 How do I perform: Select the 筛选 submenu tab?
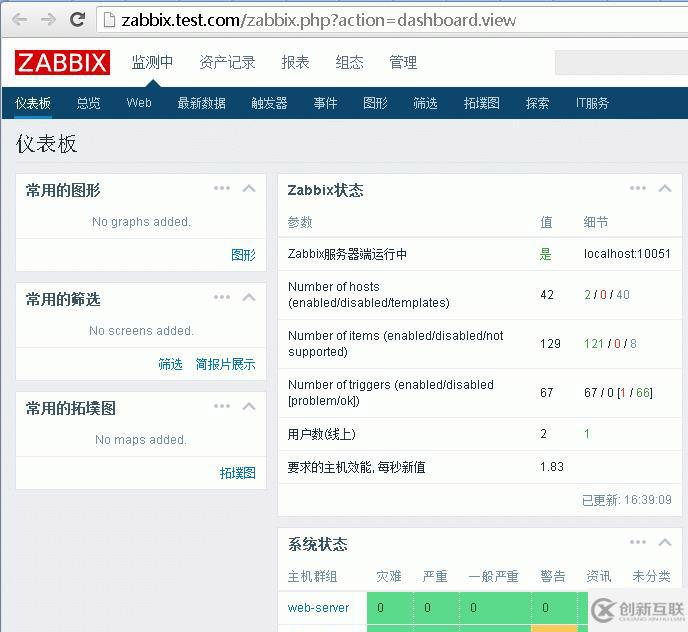pos(425,103)
